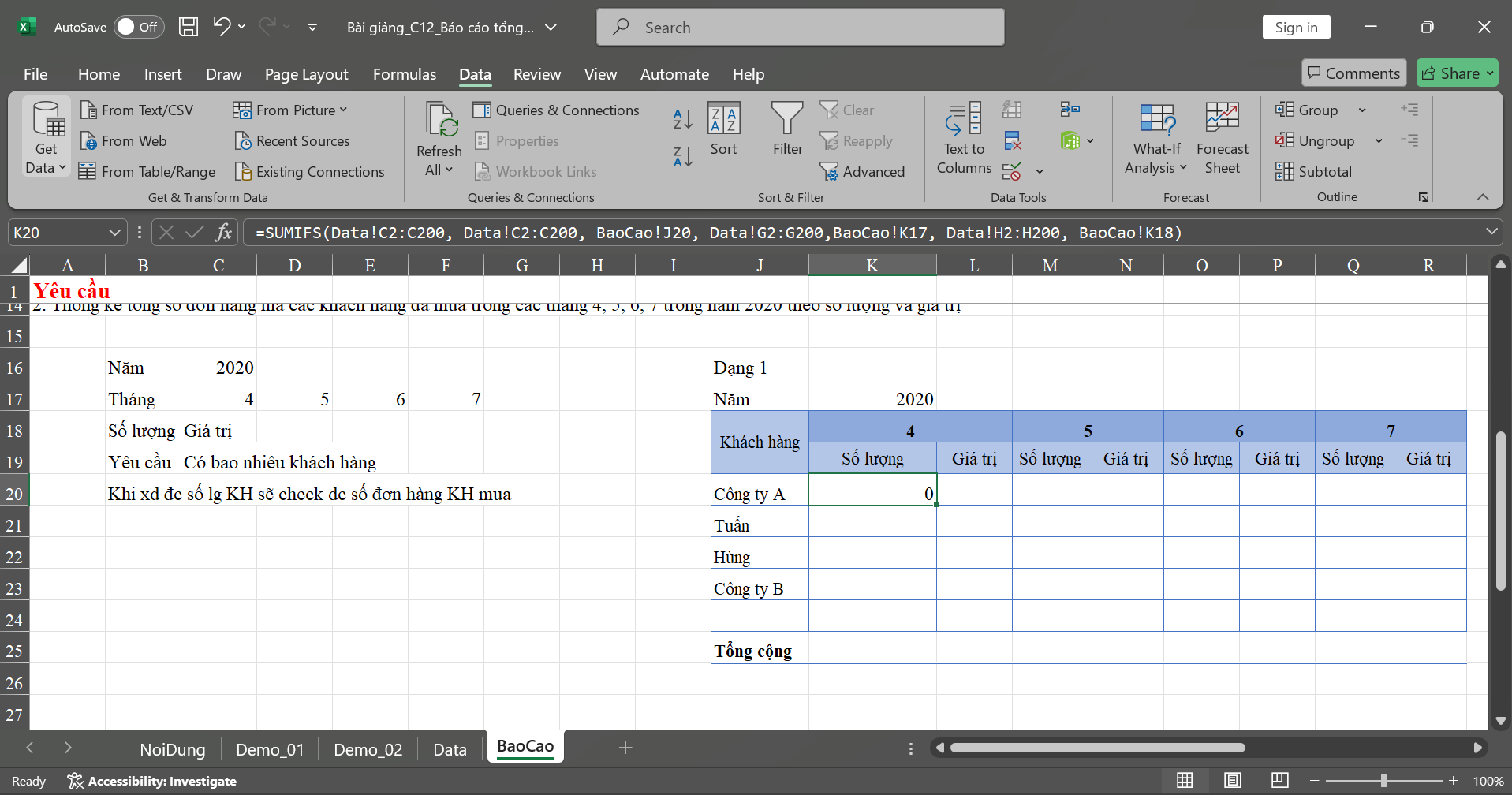This screenshot has width=1512, height=795.
Task: Adjust the zoom slider handle
Action: point(1383,781)
